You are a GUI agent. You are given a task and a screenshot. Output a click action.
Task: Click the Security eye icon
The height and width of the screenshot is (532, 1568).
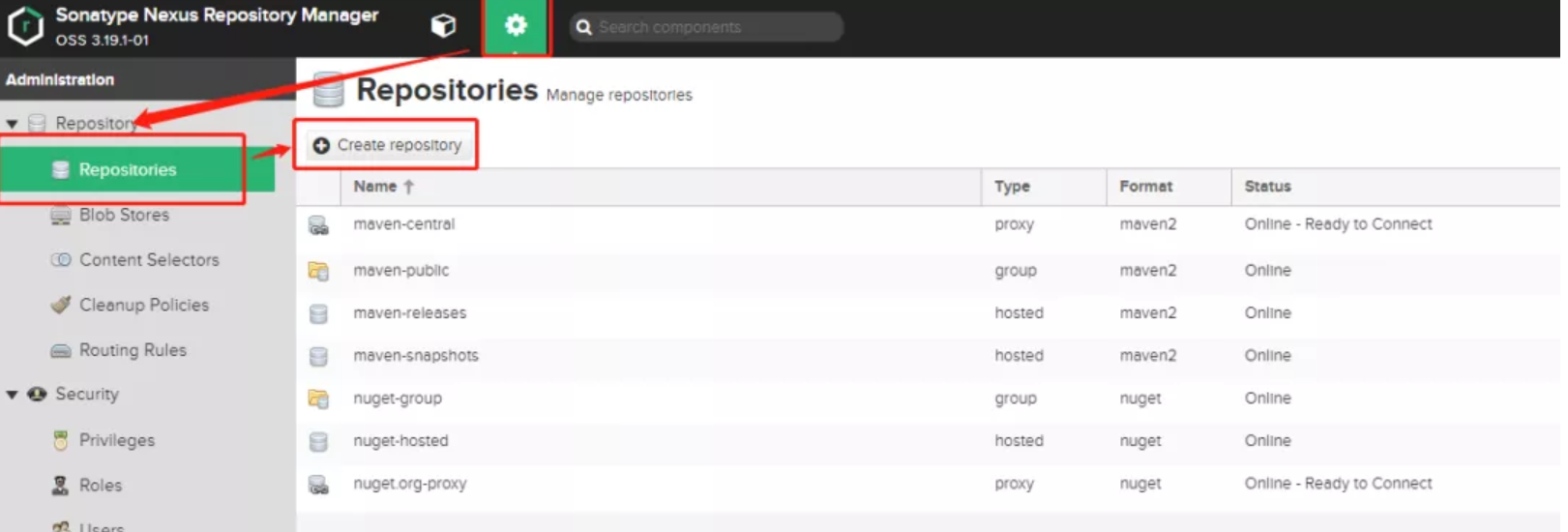coord(37,394)
